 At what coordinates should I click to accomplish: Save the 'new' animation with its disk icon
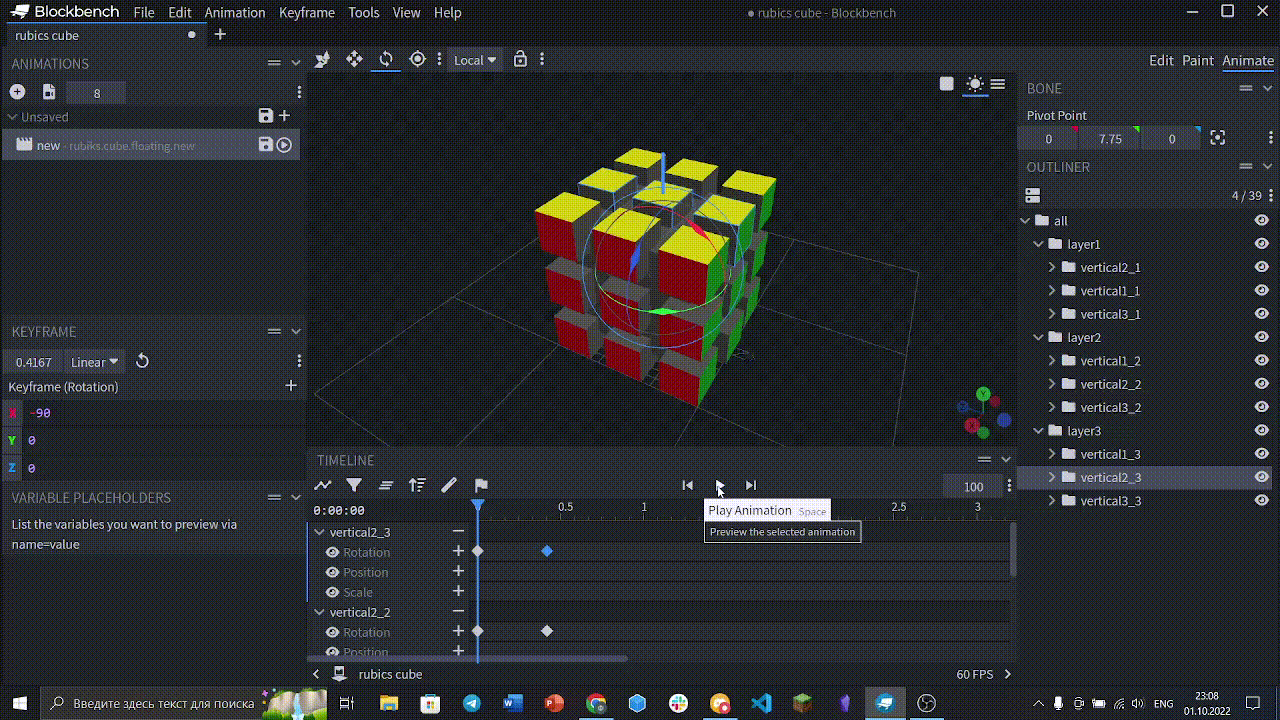[265, 145]
